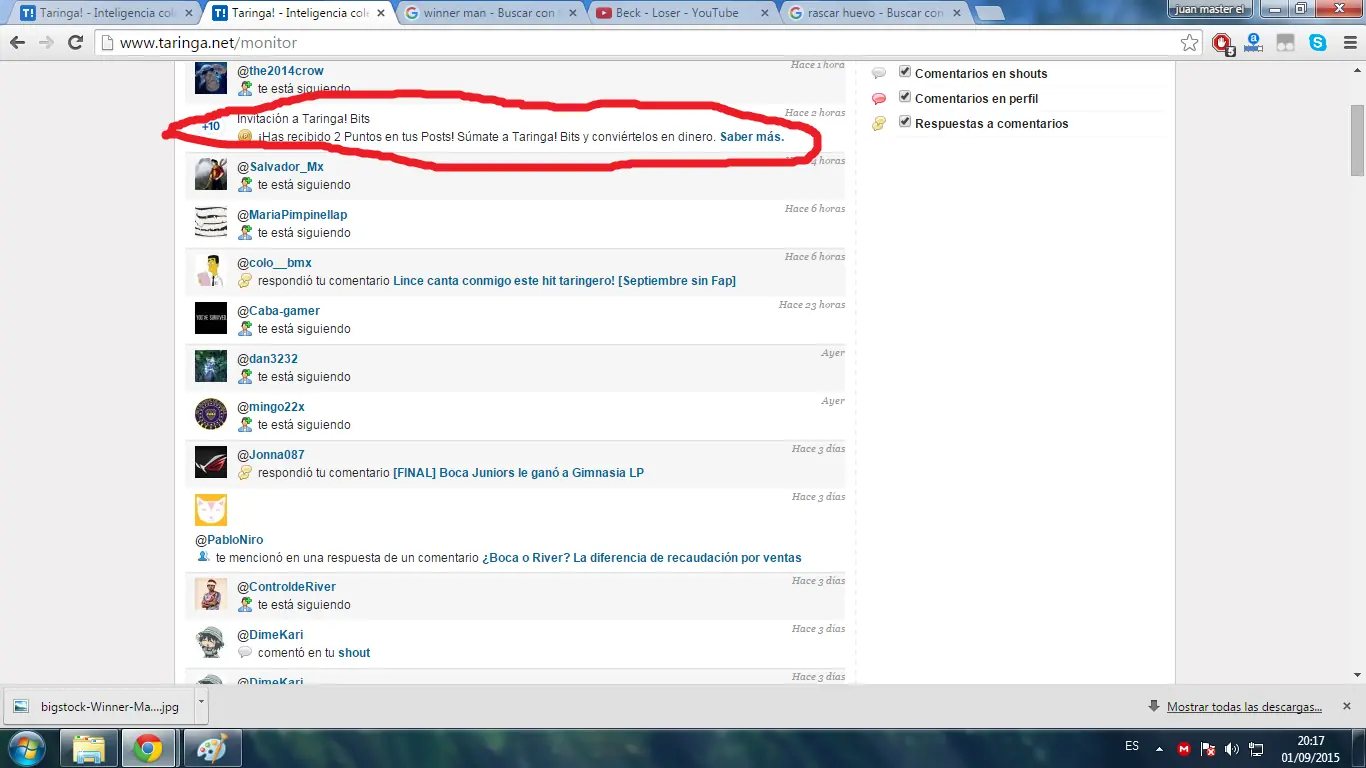The width and height of the screenshot is (1366, 768).
Task: Click @ControldeRiver avatar picture
Action: (211, 594)
